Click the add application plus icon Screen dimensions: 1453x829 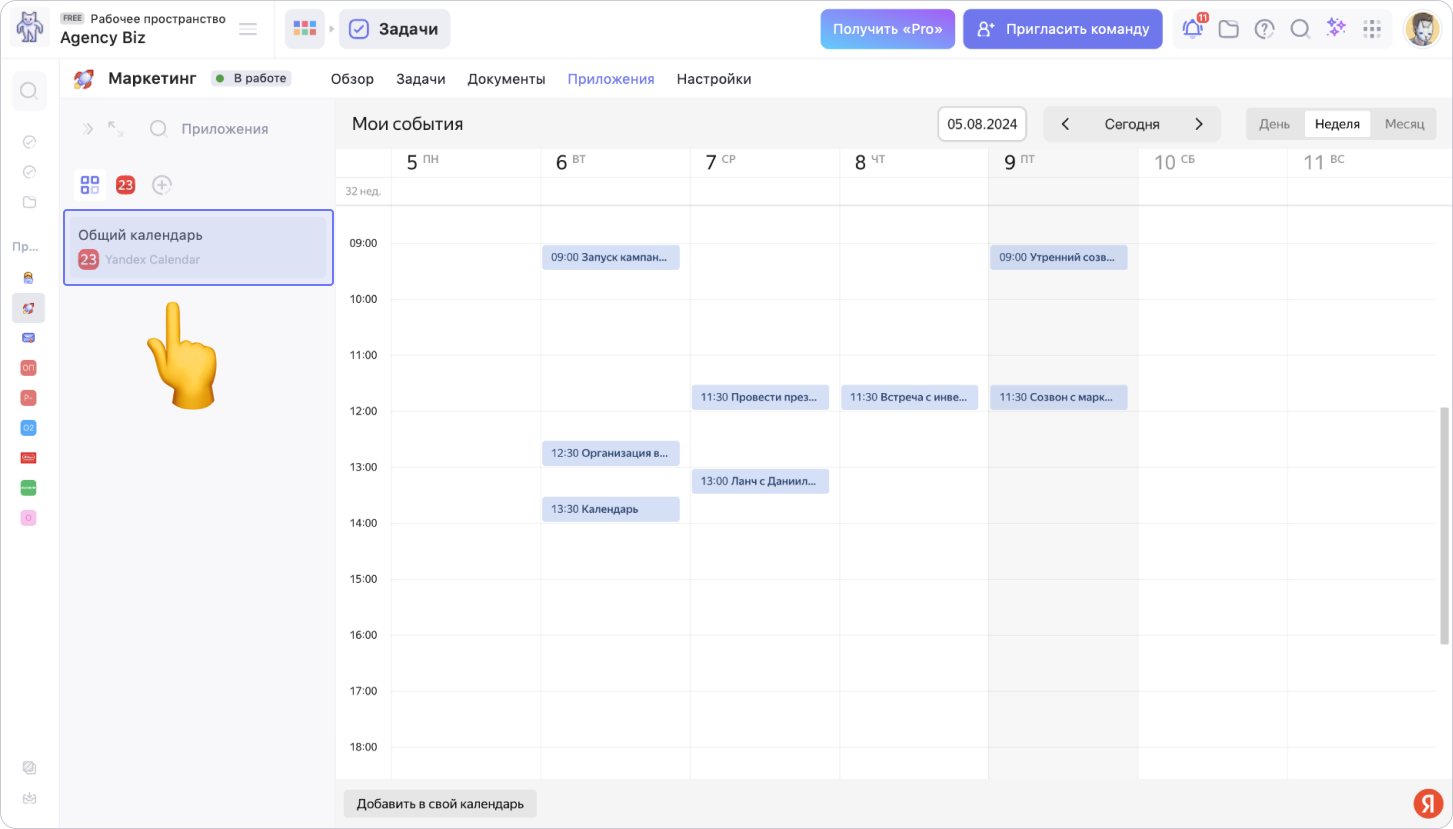click(162, 185)
